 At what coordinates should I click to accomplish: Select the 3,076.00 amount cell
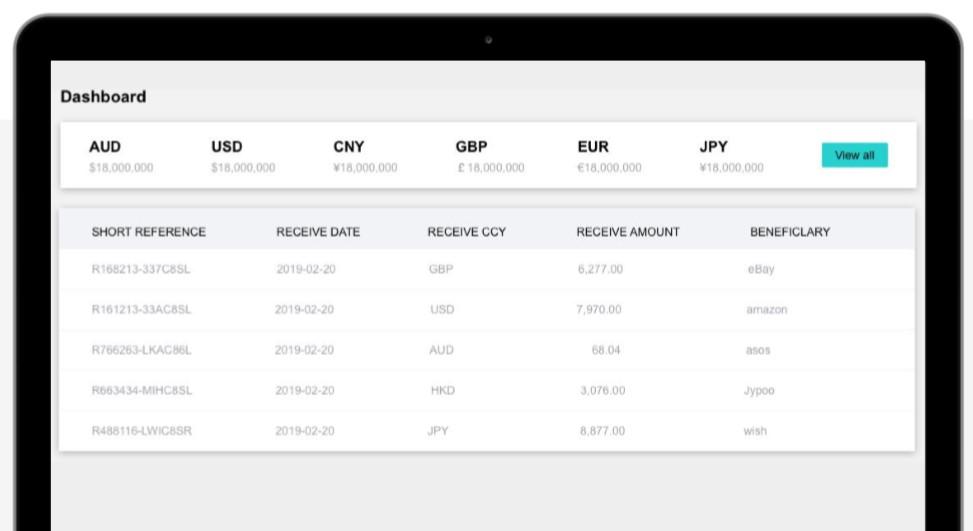tap(603, 390)
